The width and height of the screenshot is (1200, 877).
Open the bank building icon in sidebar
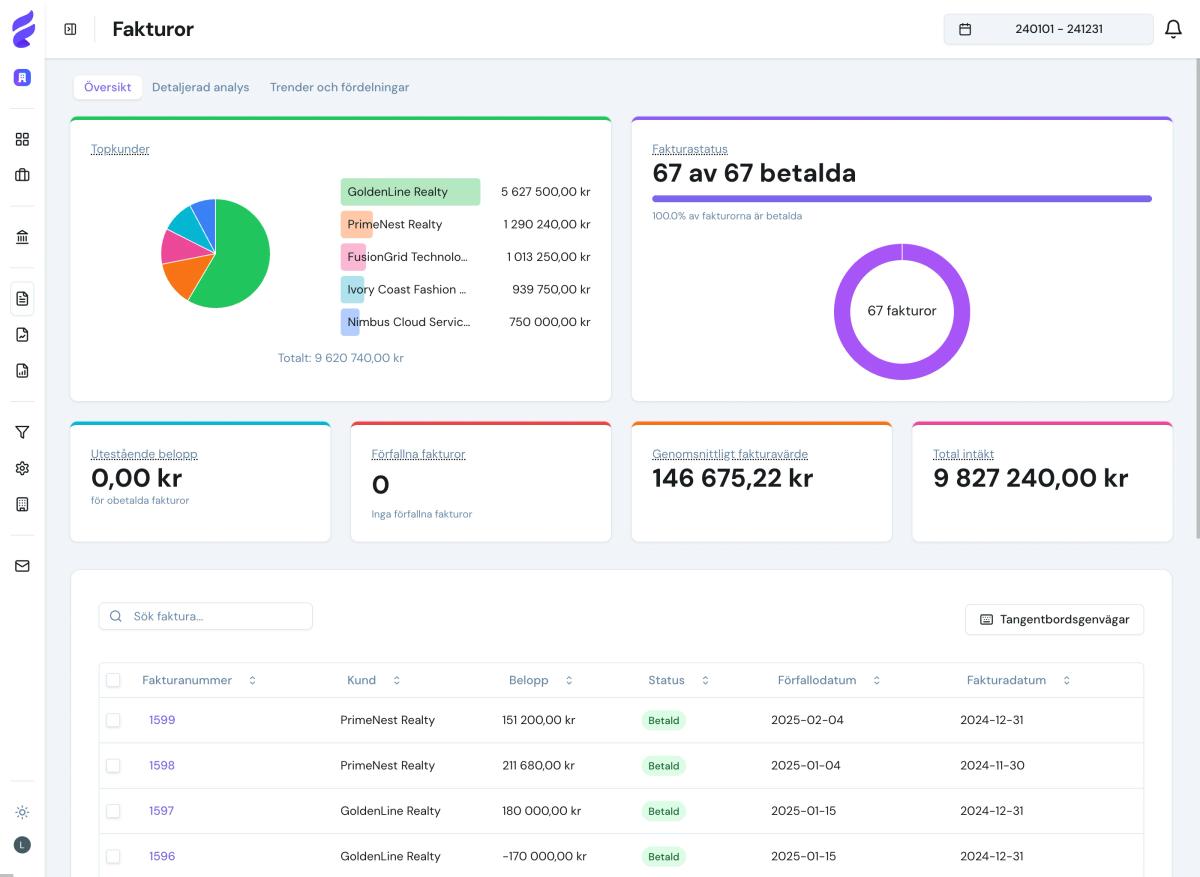click(x=22, y=237)
